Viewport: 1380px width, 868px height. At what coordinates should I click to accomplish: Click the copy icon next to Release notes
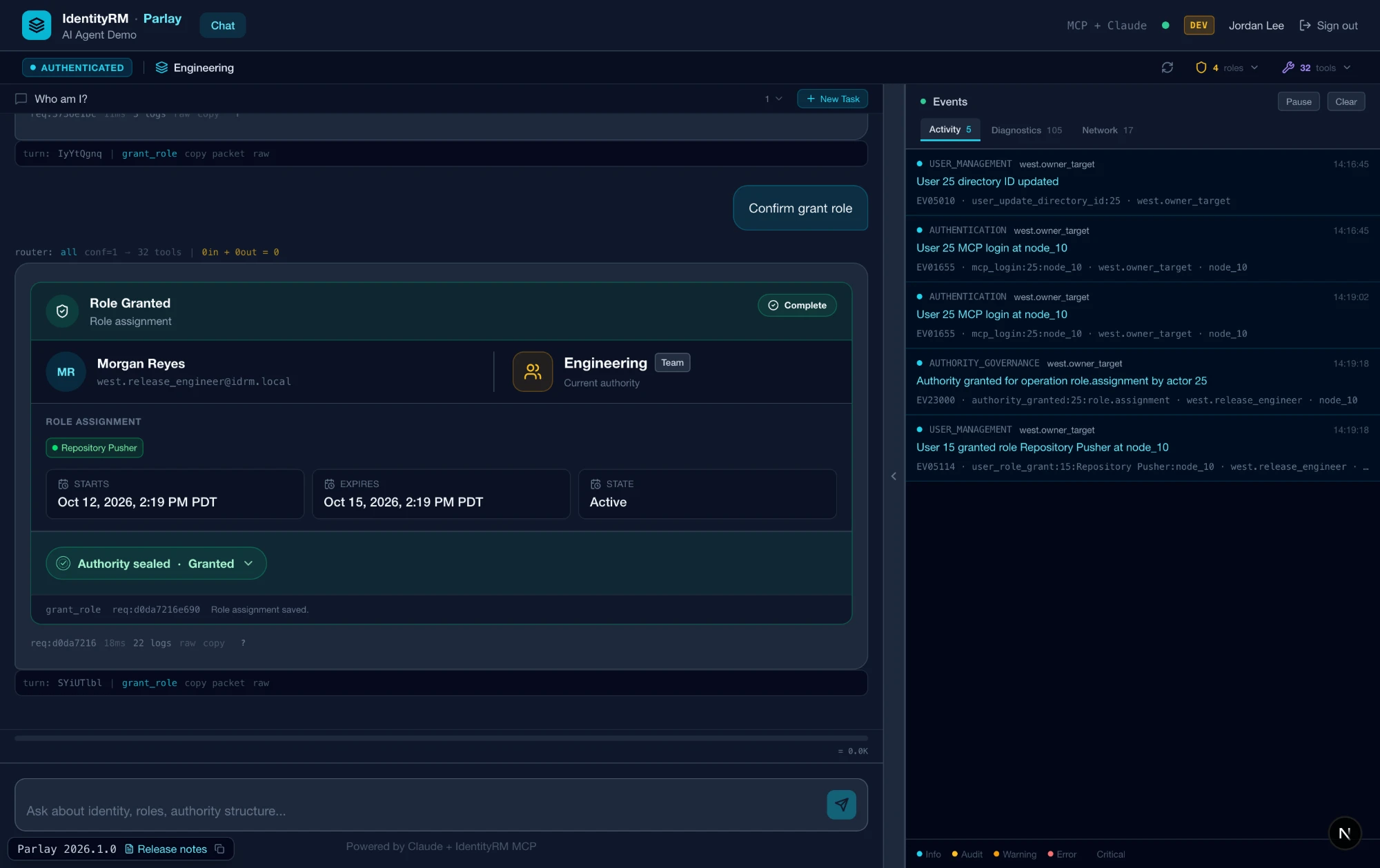click(x=219, y=849)
